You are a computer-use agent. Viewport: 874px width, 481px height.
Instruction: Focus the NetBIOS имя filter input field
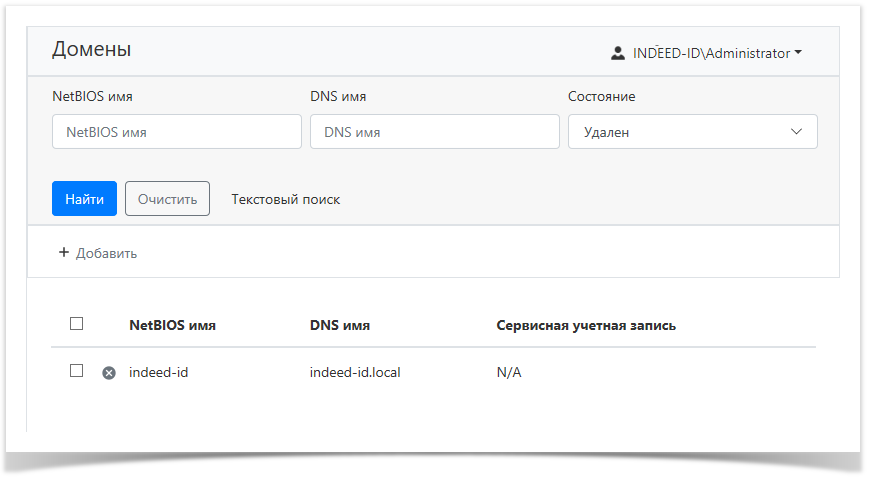(177, 132)
